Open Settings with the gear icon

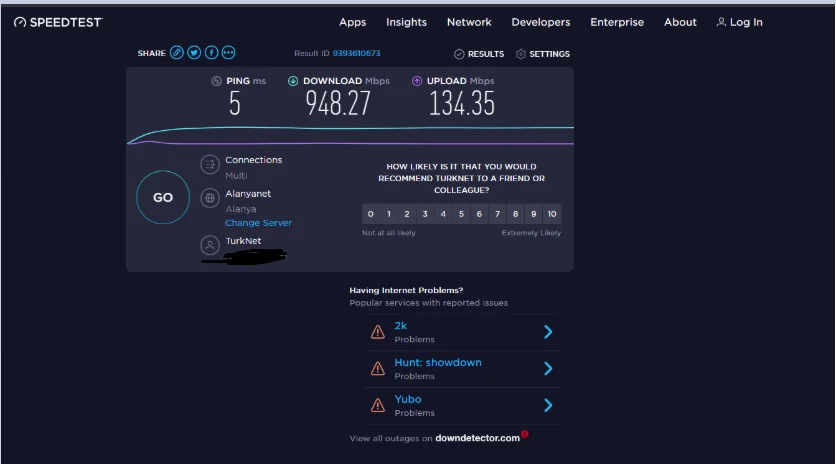pyautogui.click(x=521, y=54)
